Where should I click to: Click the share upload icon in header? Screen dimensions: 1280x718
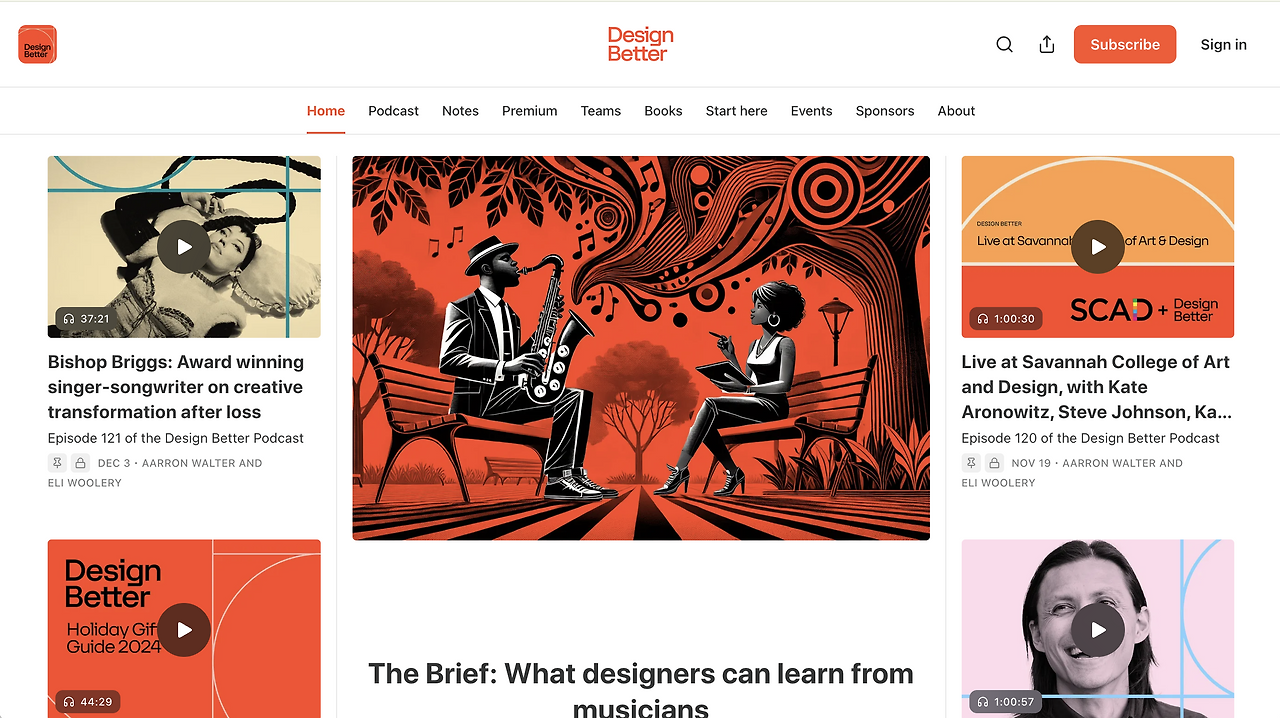point(1047,44)
